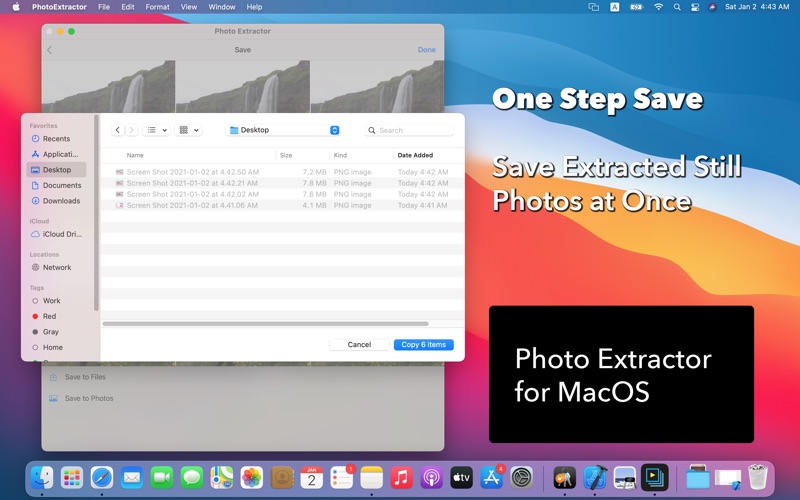The image size is (800, 500).
Task: Select Screen Shot at 4.42.50 AM file
Action: click(282, 172)
